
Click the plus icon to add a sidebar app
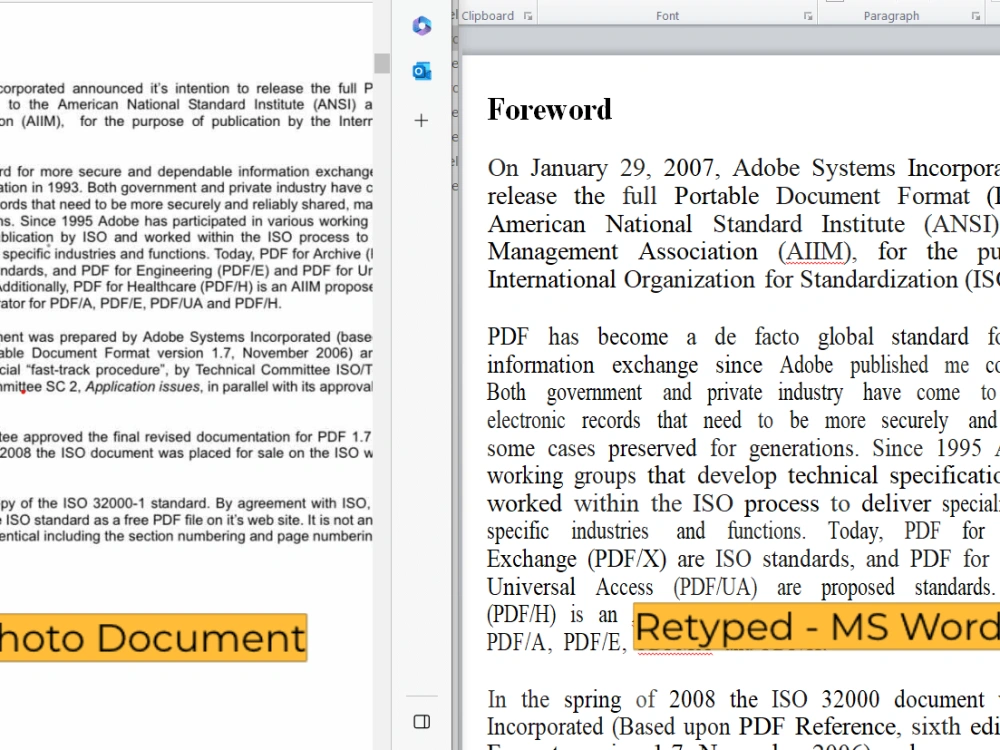[x=421, y=121]
